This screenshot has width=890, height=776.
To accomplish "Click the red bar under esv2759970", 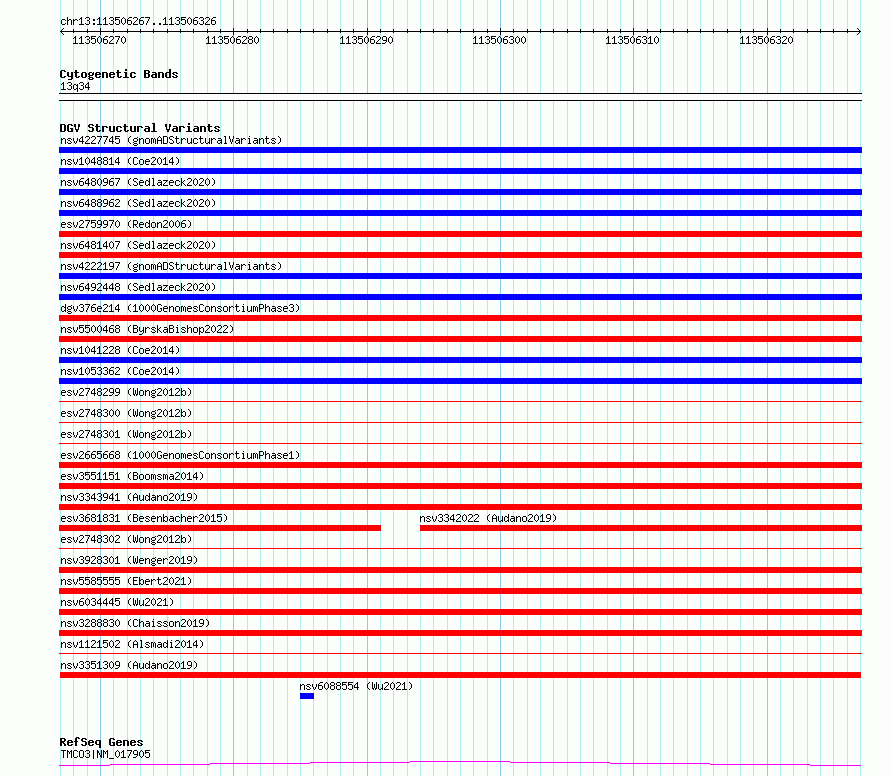I will (x=460, y=234).
